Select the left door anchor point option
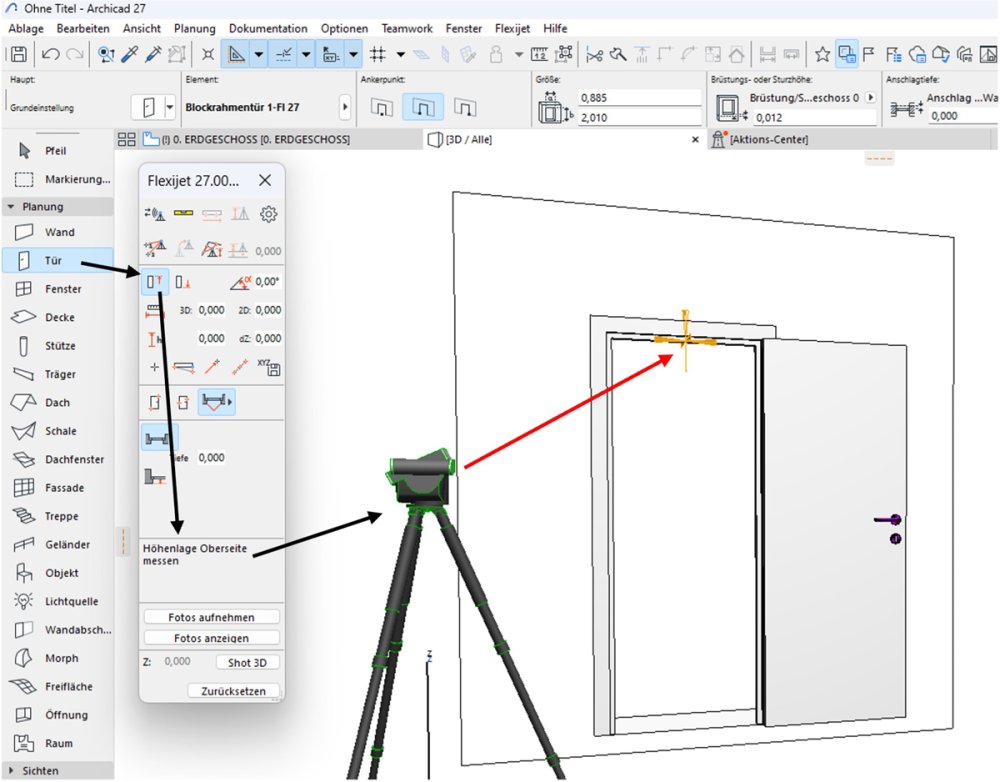 click(x=382, y=107)
